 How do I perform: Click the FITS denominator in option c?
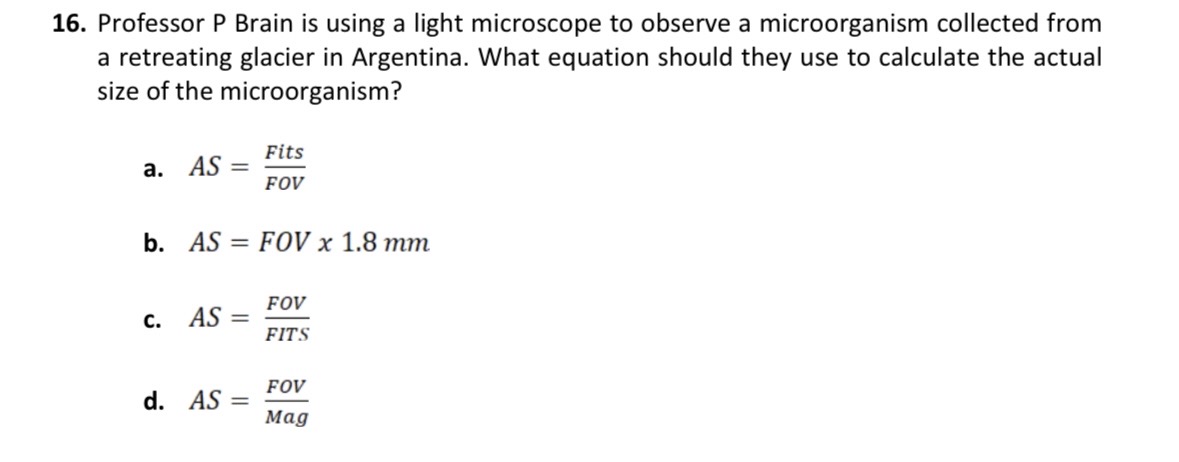coord(288,335)
